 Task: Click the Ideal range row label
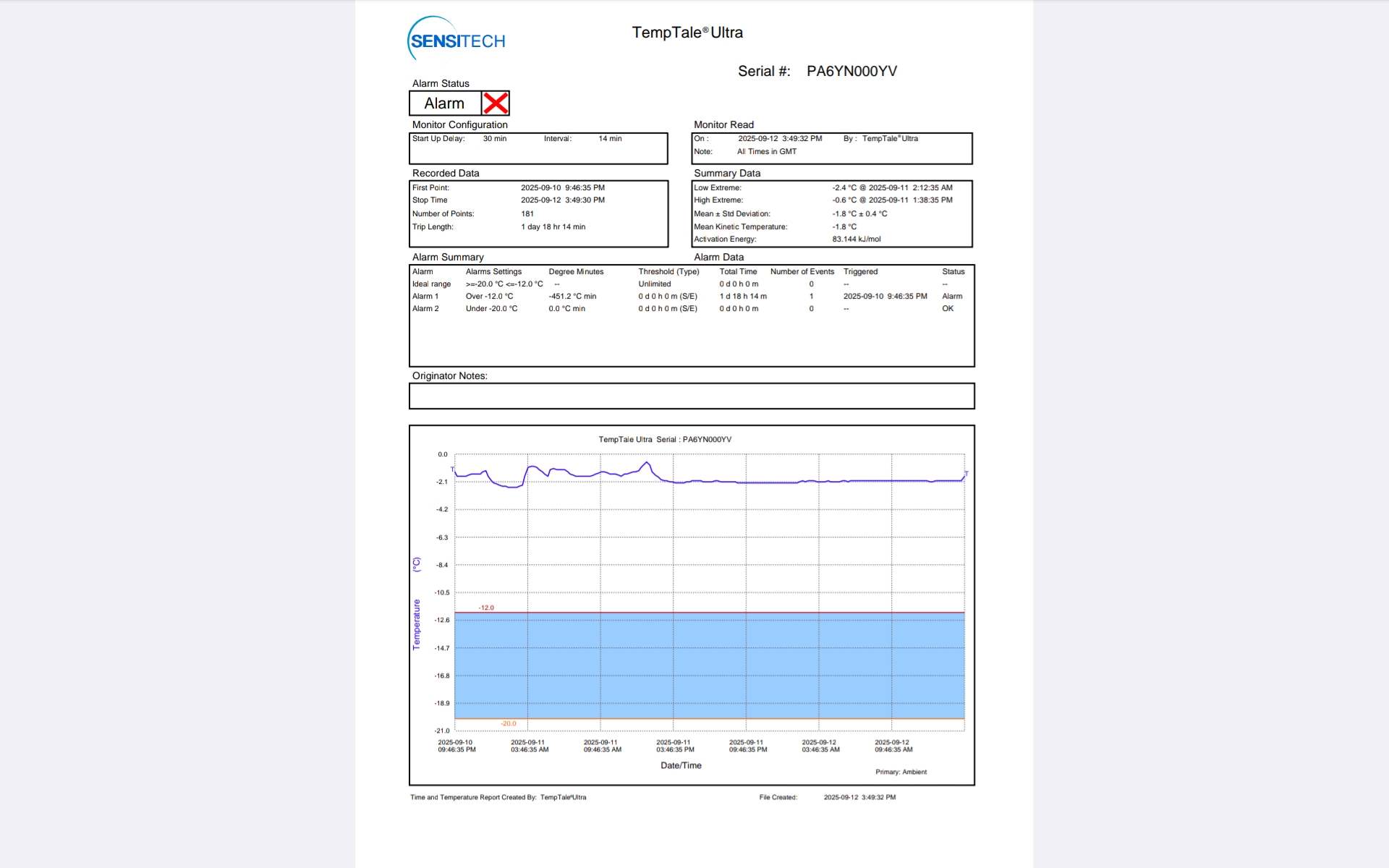(431, 284)
